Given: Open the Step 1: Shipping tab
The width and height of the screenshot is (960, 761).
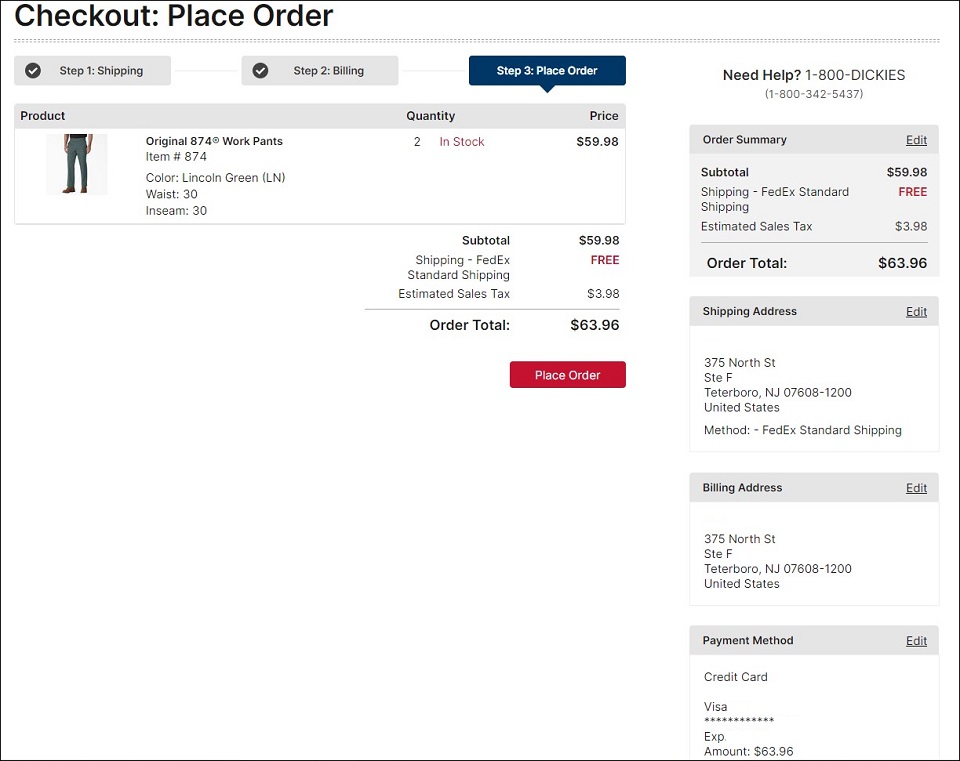Looking at the screenshot, I should click(x=92, y=70).
